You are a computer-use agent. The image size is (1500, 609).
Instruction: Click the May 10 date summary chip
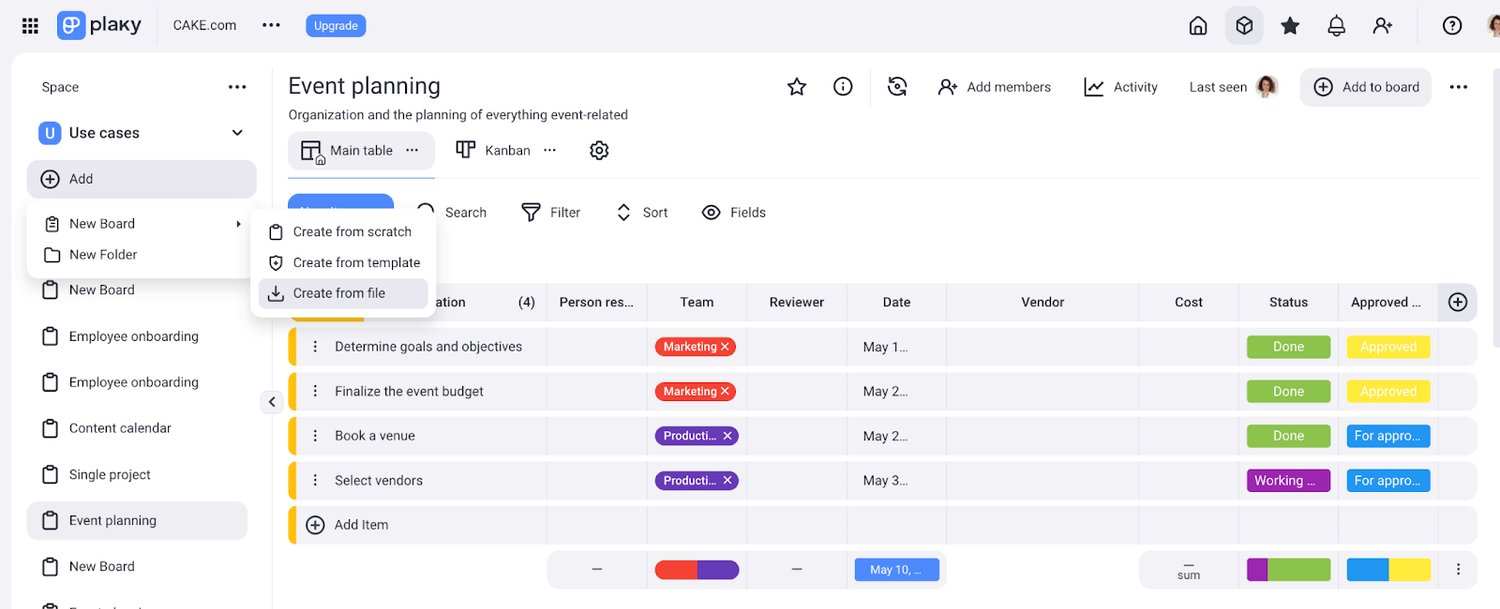[x=897, y=570]
